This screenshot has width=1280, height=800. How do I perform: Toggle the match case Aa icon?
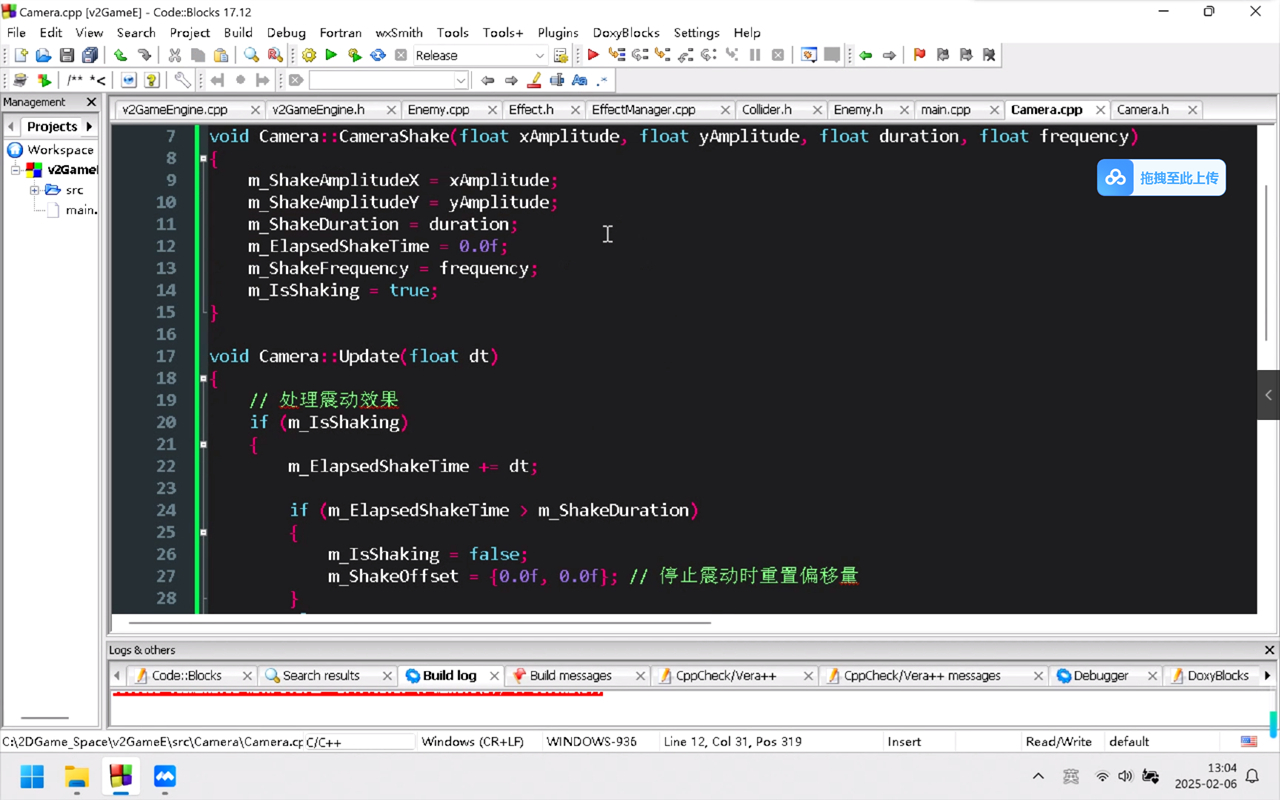[x=579, y=80]
